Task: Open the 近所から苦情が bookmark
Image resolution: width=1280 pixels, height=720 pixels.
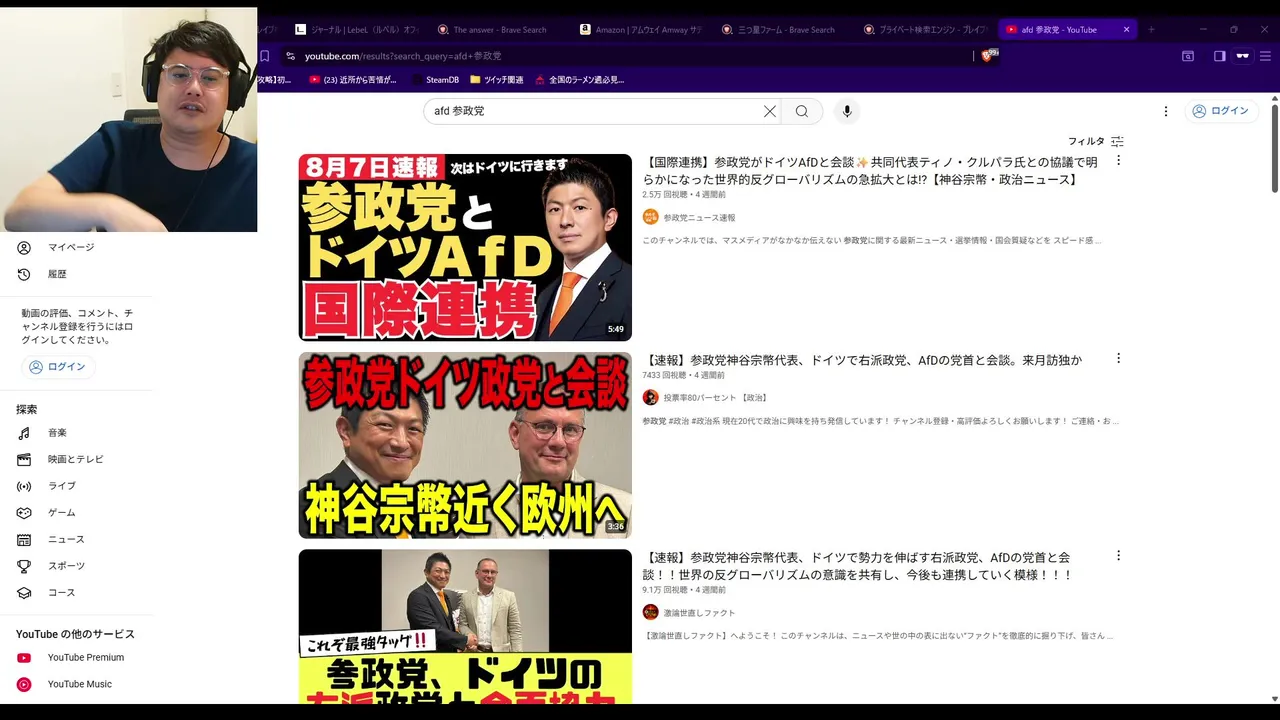Action: 354,80
